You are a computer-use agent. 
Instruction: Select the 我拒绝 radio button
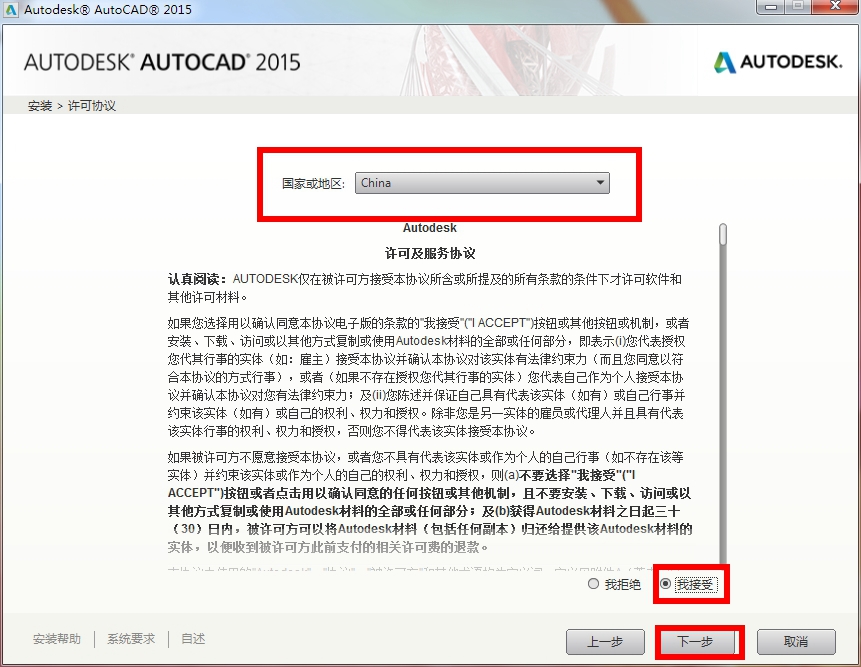point(593,585)
